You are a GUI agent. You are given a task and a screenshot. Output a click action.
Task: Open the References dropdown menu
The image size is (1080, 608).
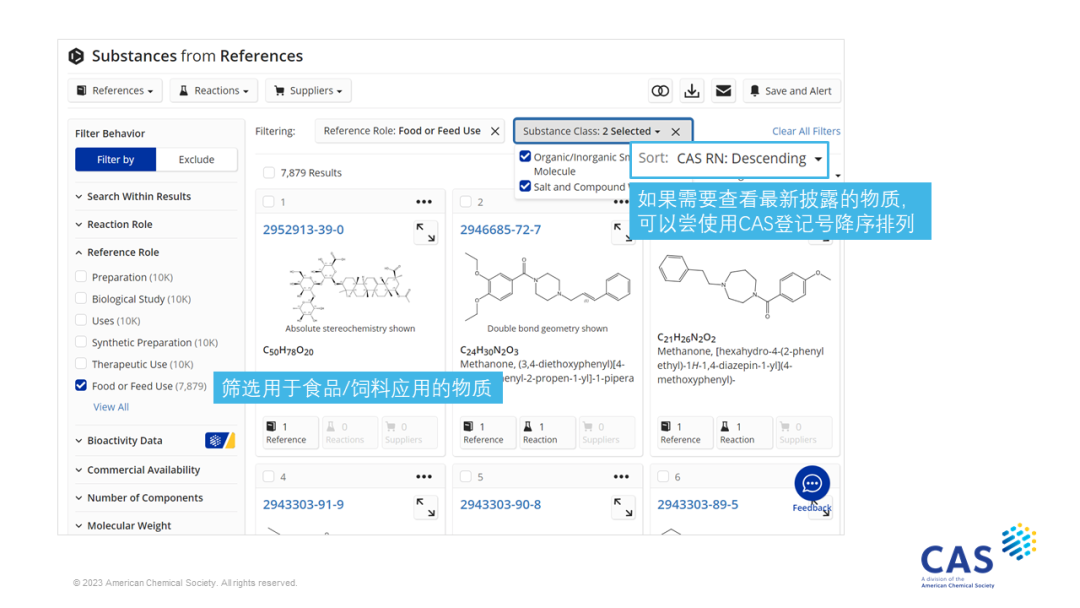coord(115,91)
